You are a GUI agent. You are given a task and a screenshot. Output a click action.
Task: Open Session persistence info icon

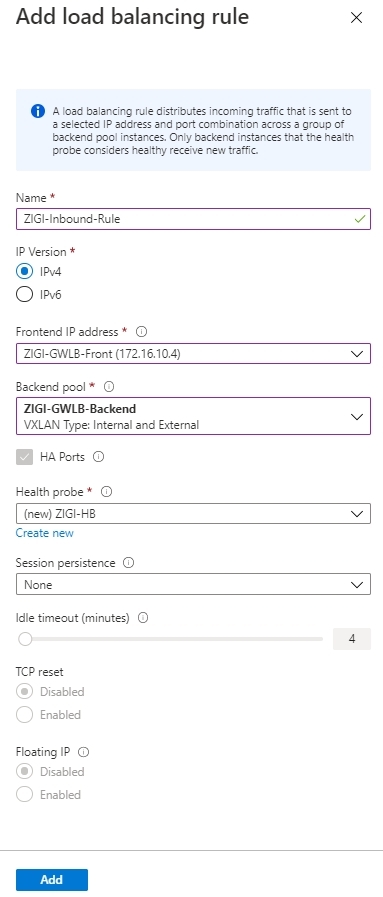[129, 563]
